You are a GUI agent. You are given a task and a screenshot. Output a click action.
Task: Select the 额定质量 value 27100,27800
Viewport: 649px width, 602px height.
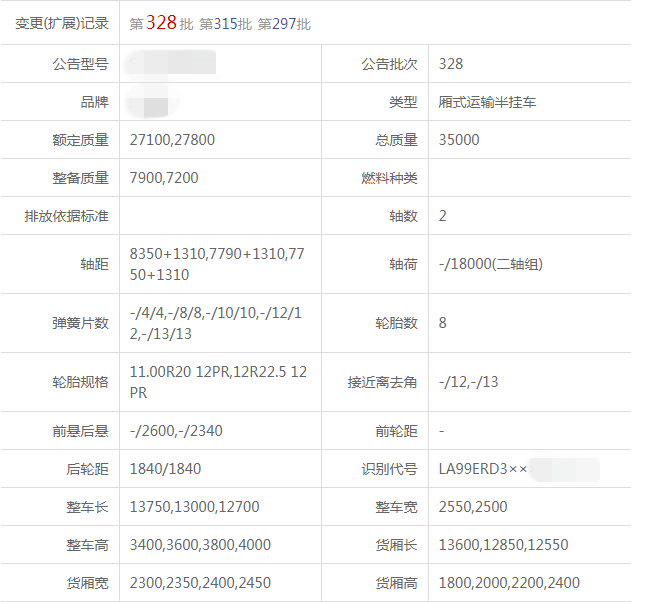pyautogui.click(x=172, y=140)
